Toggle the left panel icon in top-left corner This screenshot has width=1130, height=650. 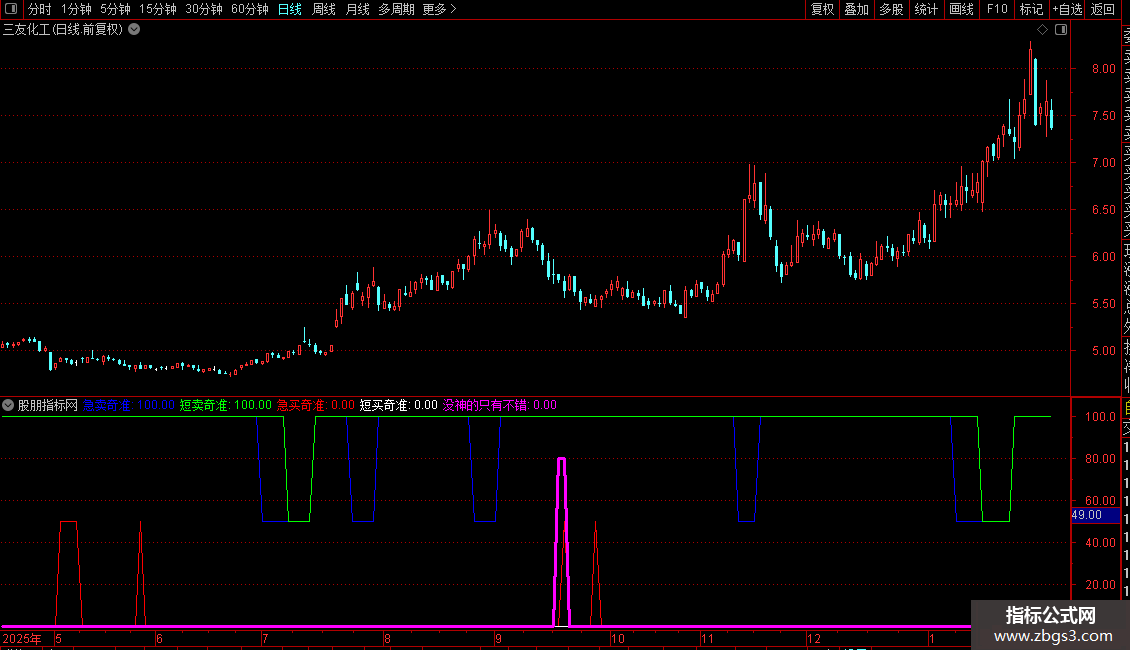pyautogui.click(x=11, y=9)
